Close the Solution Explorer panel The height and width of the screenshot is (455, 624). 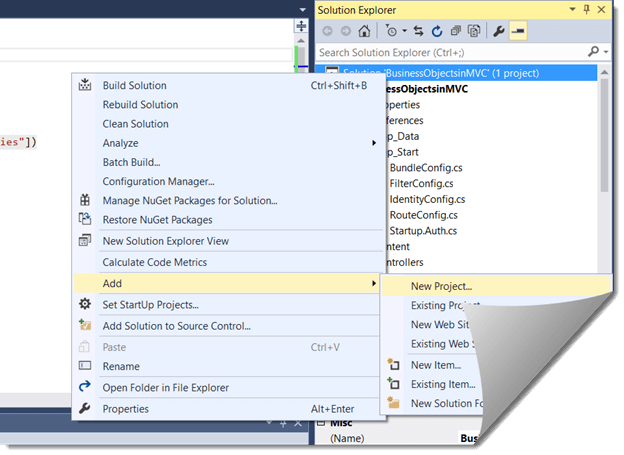(x=602, y=10)
